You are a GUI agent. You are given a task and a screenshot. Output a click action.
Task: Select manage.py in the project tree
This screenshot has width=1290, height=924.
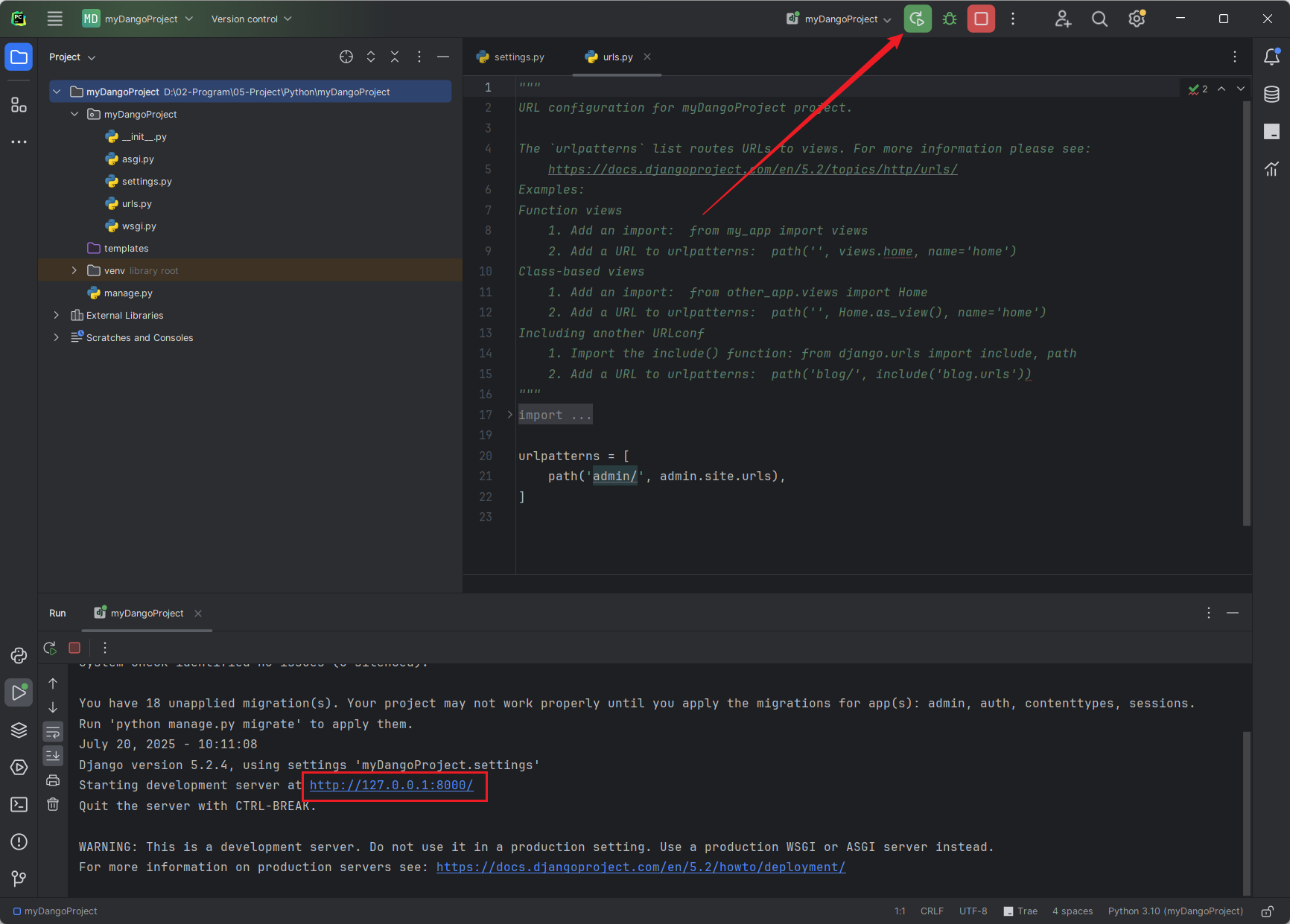[x=127, y=293]
